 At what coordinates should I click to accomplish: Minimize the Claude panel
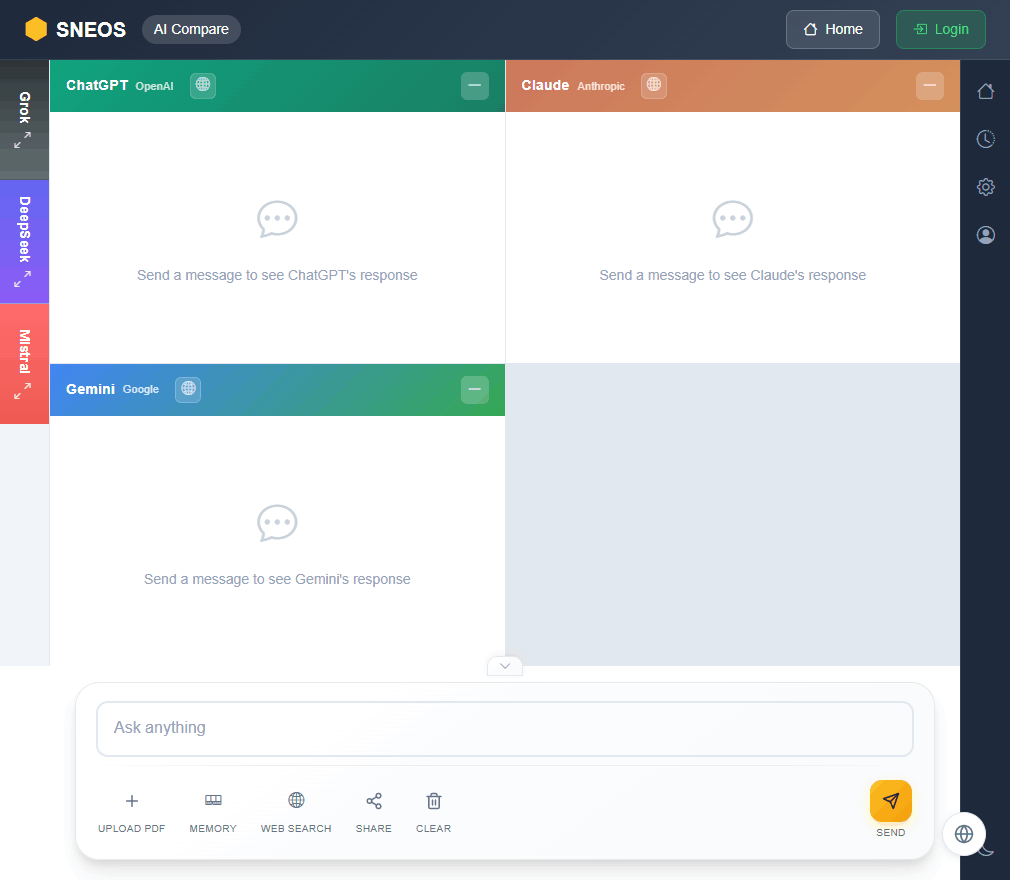[x=929, y=86]
